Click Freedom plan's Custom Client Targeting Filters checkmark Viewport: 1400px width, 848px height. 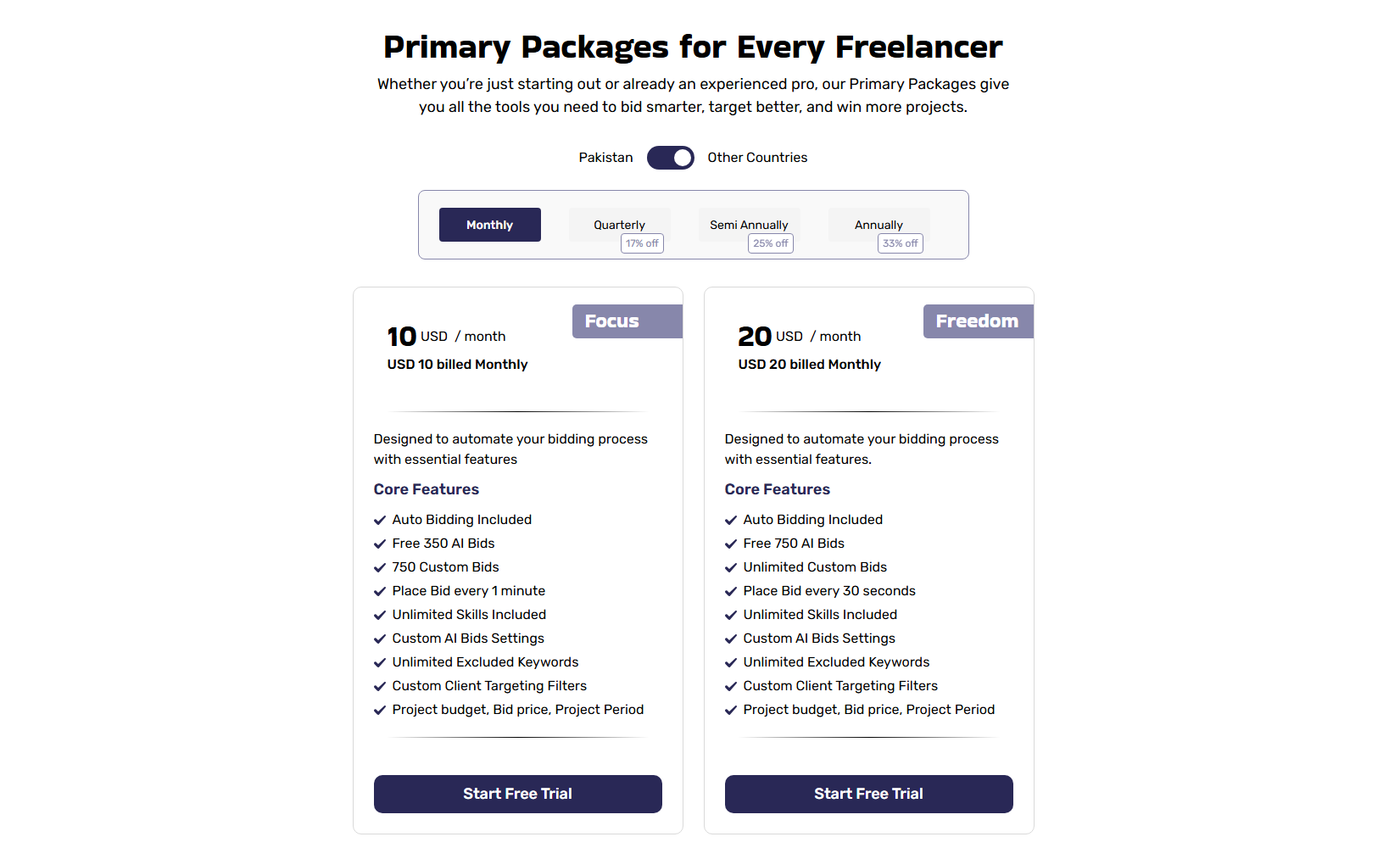(731, 687)
